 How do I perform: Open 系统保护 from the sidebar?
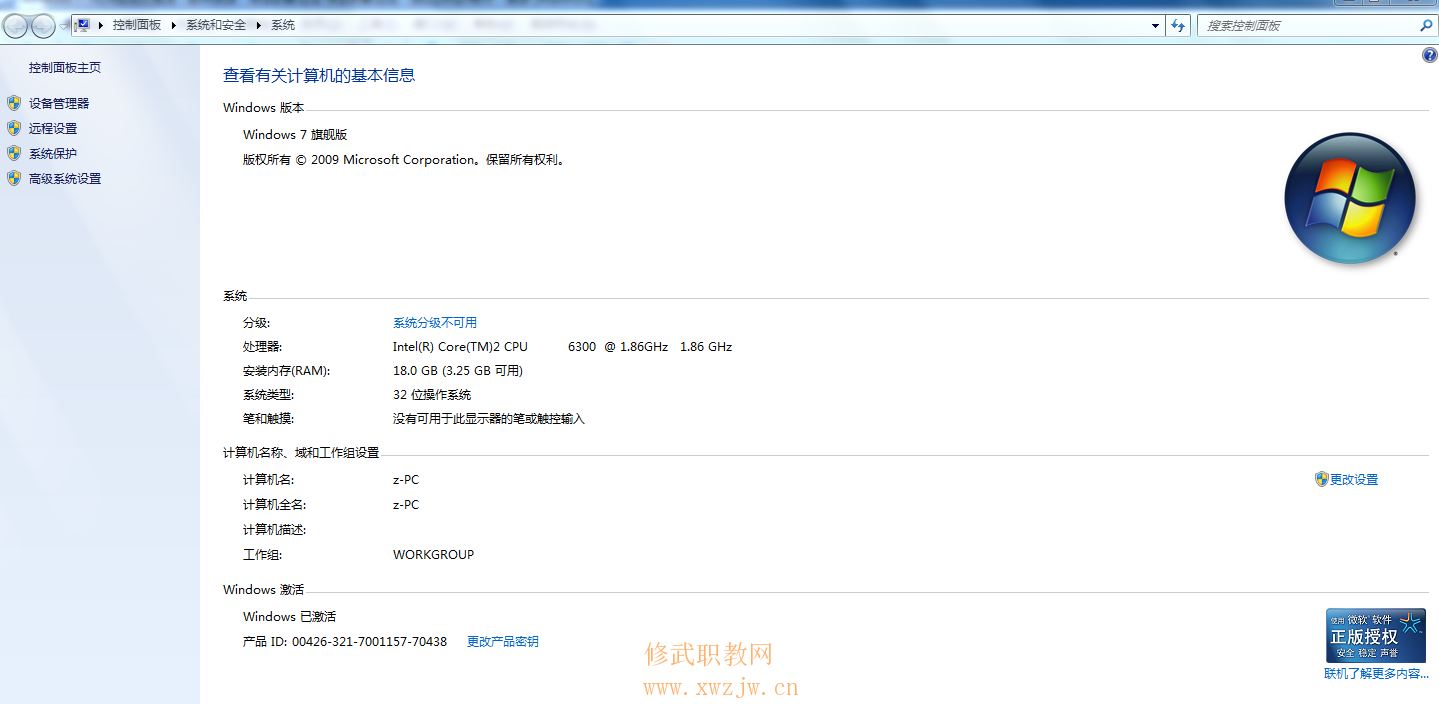tap(53, 153)
